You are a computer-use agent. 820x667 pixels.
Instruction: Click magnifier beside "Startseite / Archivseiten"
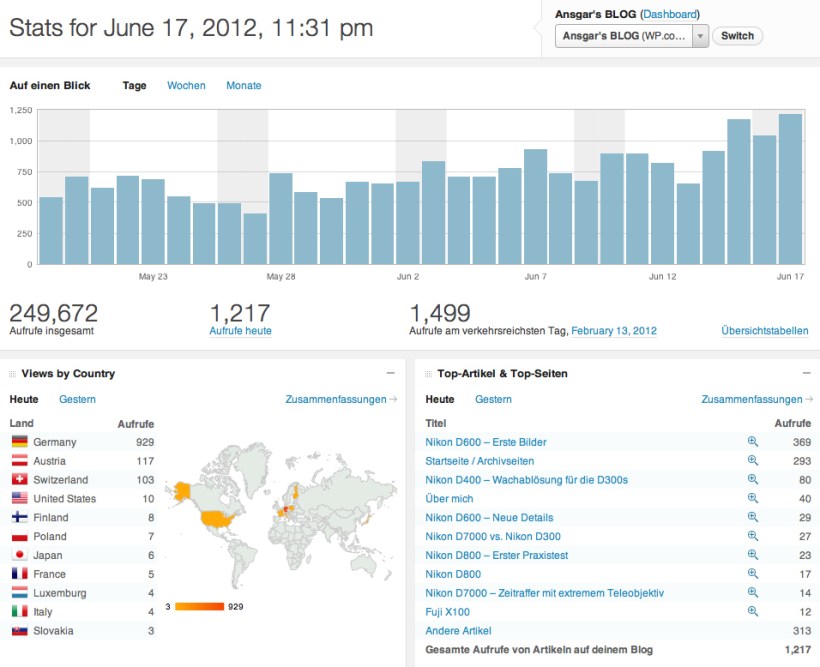[751, 461]
